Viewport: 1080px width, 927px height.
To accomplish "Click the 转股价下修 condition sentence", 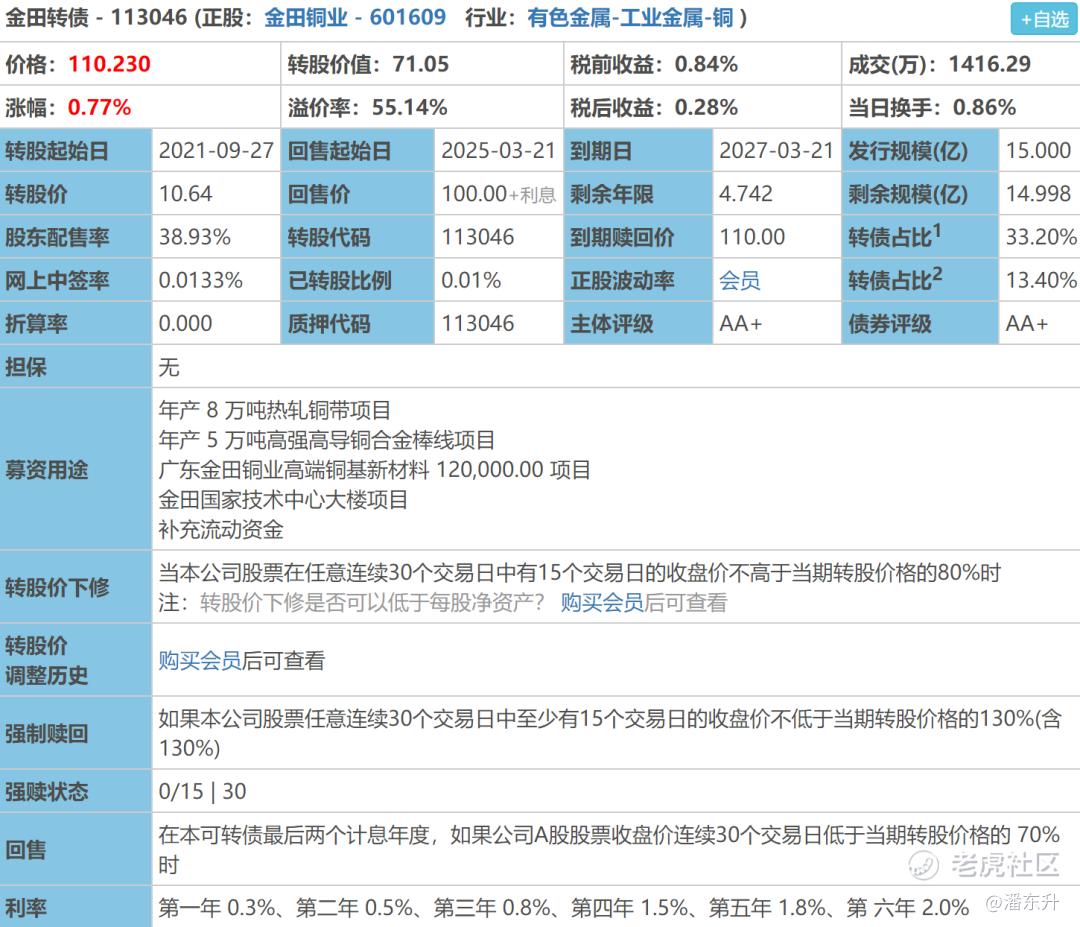I will 580,572.
